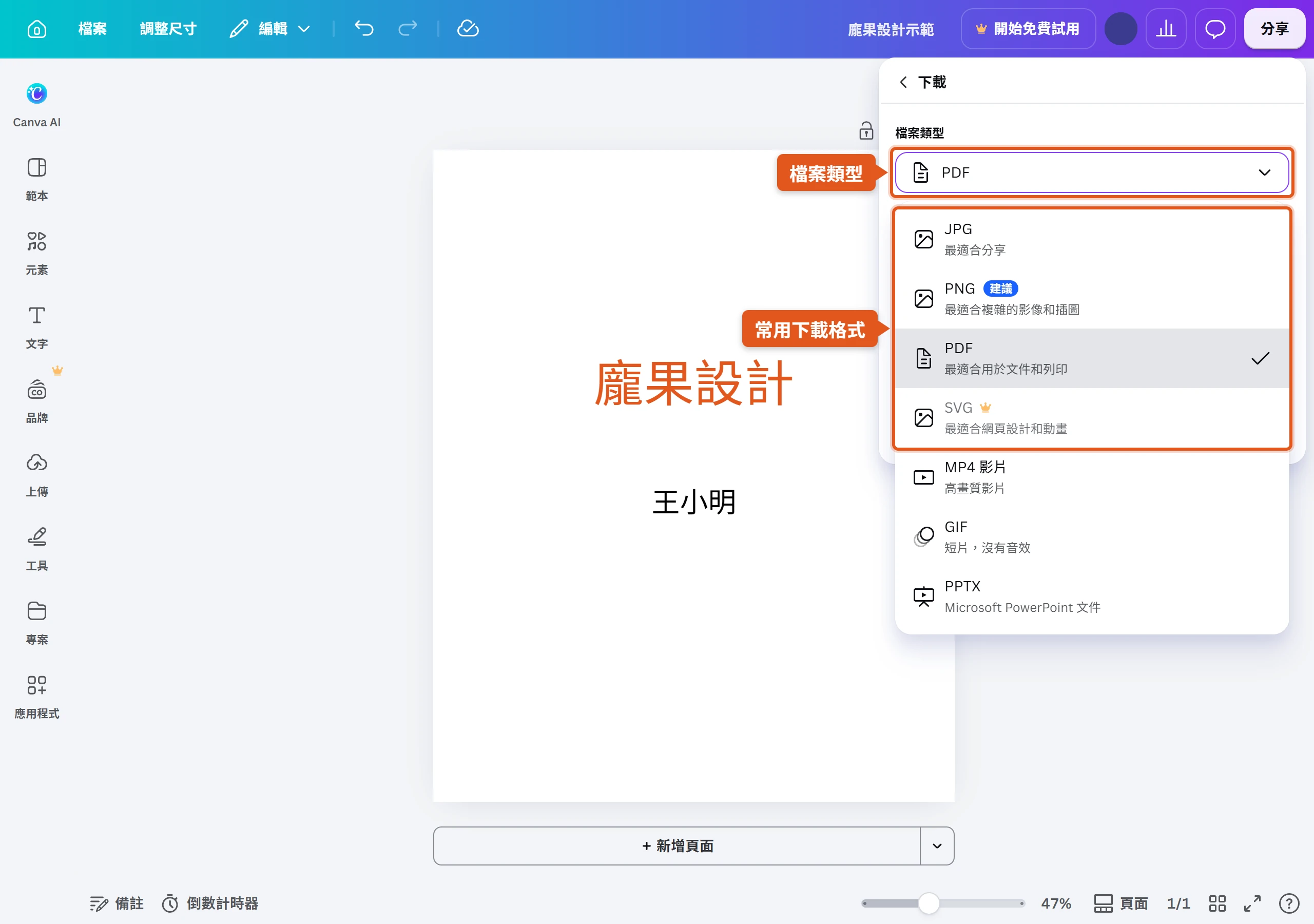Viewport: 1314px width, 924px height.
Task: Open the comments speech bubble
Action: tap(1215, 29)
